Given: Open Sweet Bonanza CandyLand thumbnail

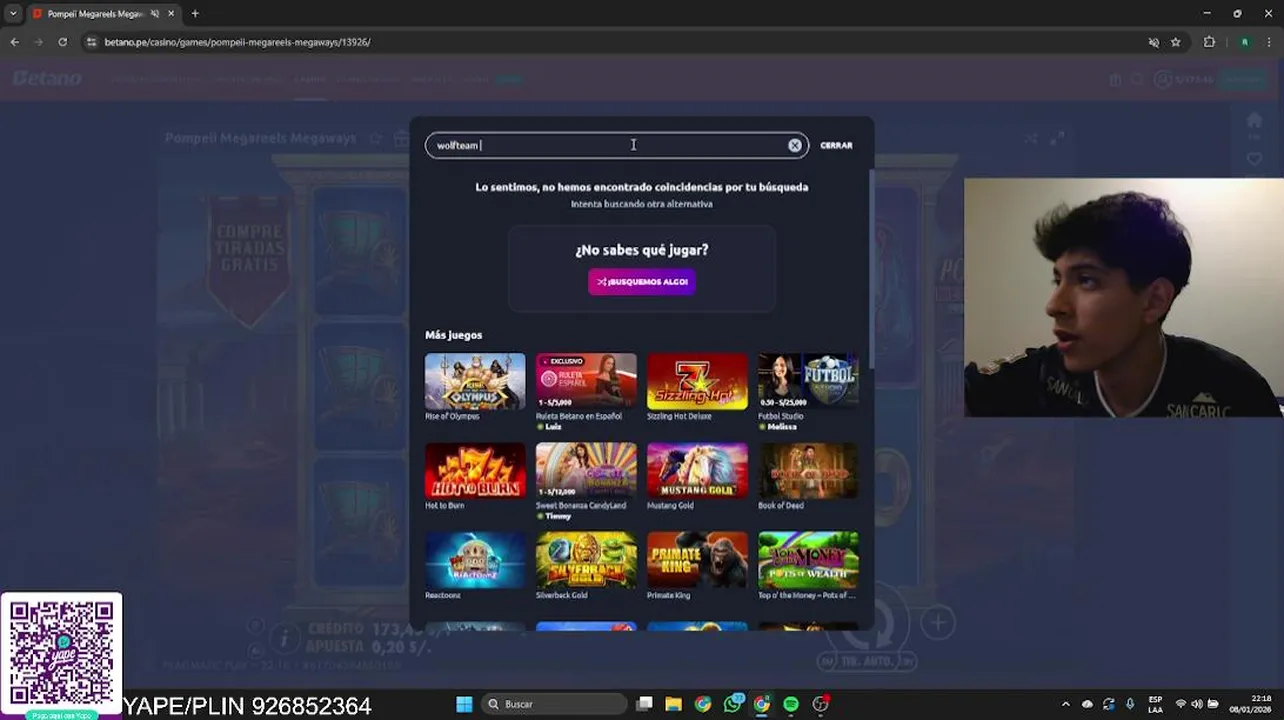Looking at the screenshot, I should point(586,471).
